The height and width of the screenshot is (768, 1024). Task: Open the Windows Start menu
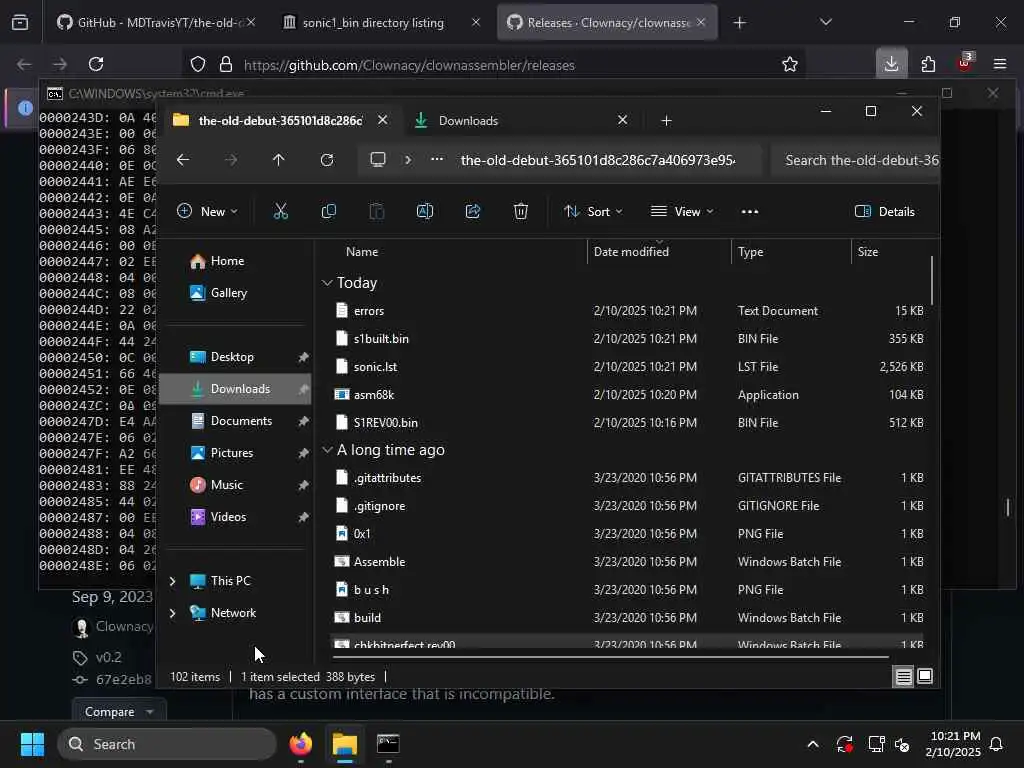(x=32, y=744)
